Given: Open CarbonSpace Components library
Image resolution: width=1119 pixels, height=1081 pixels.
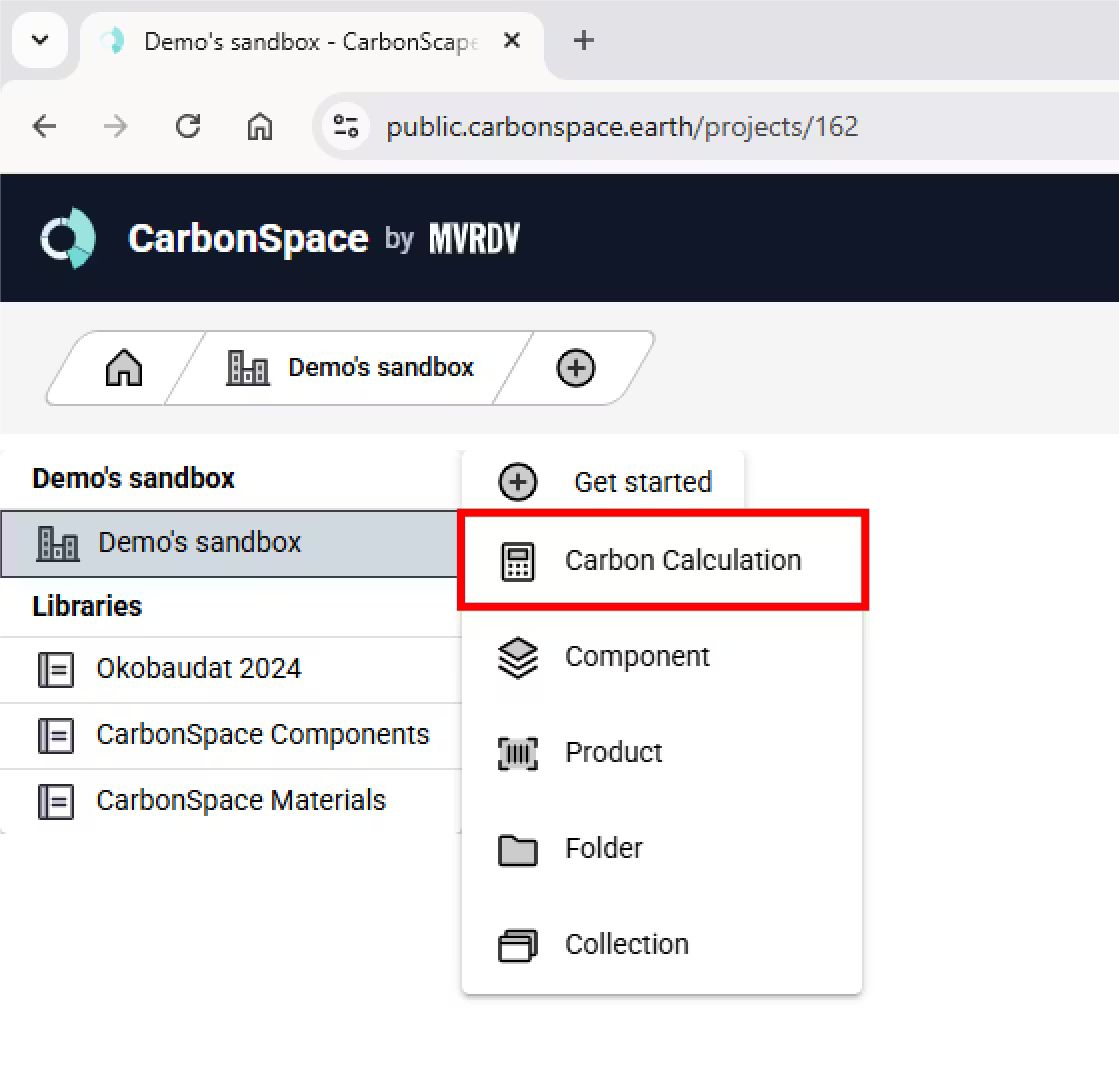Looking at the screenshot, I should pyautogui.click(x=262, y=735).
